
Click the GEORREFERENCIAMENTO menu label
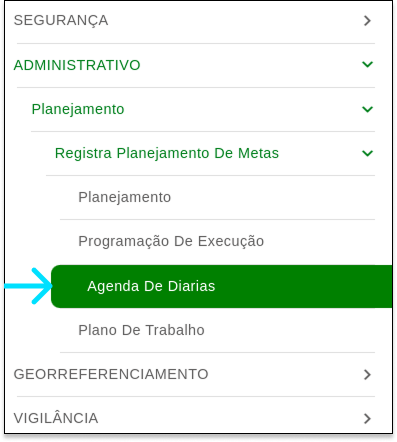(x=111, y=374)
